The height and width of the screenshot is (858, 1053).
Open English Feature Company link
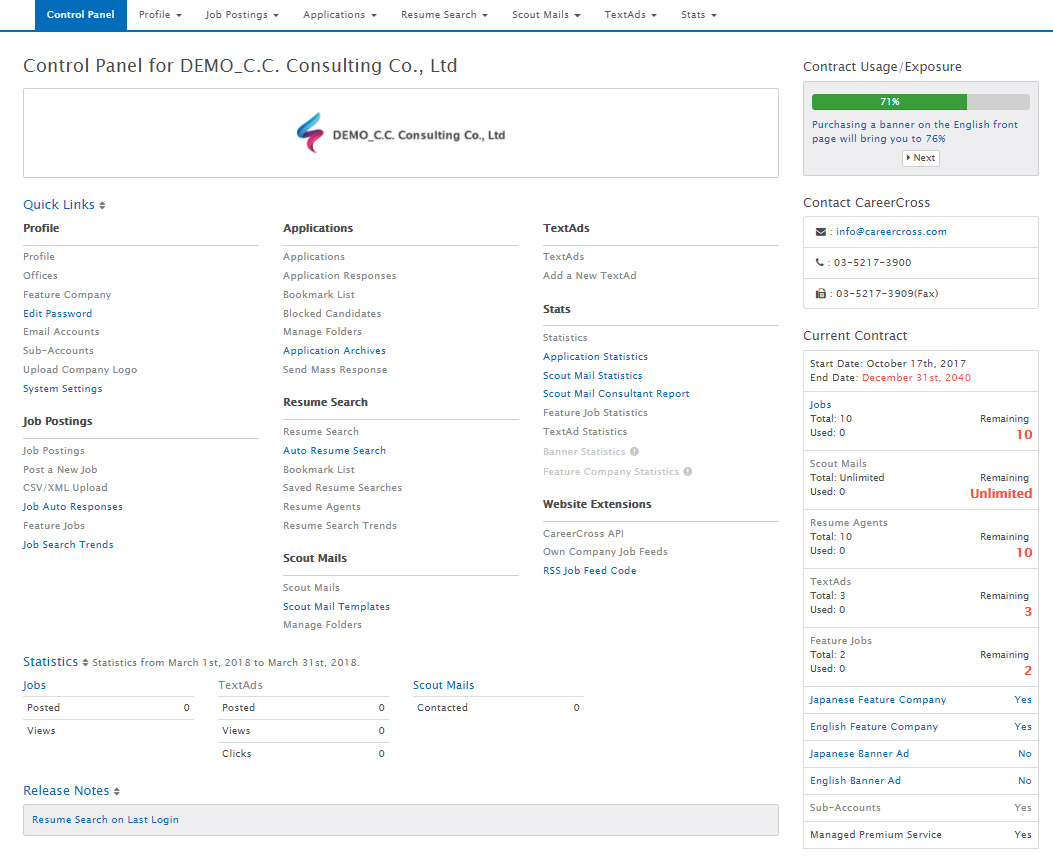click(874, 726)
